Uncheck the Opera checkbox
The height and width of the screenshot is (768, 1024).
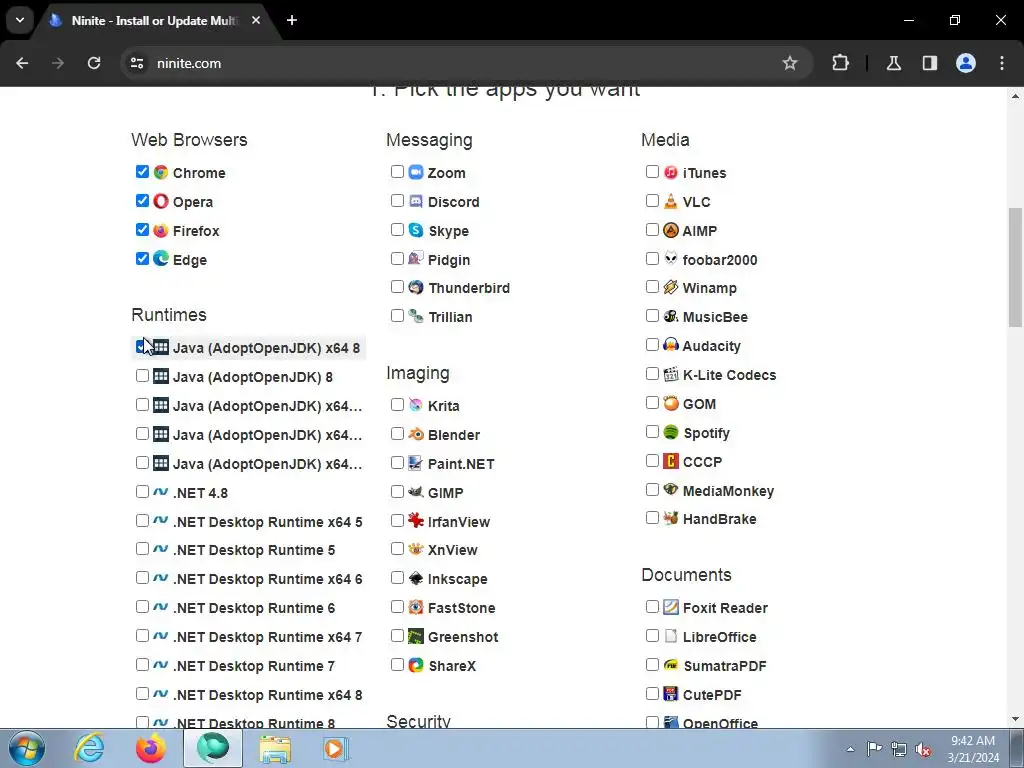[142, 200]
